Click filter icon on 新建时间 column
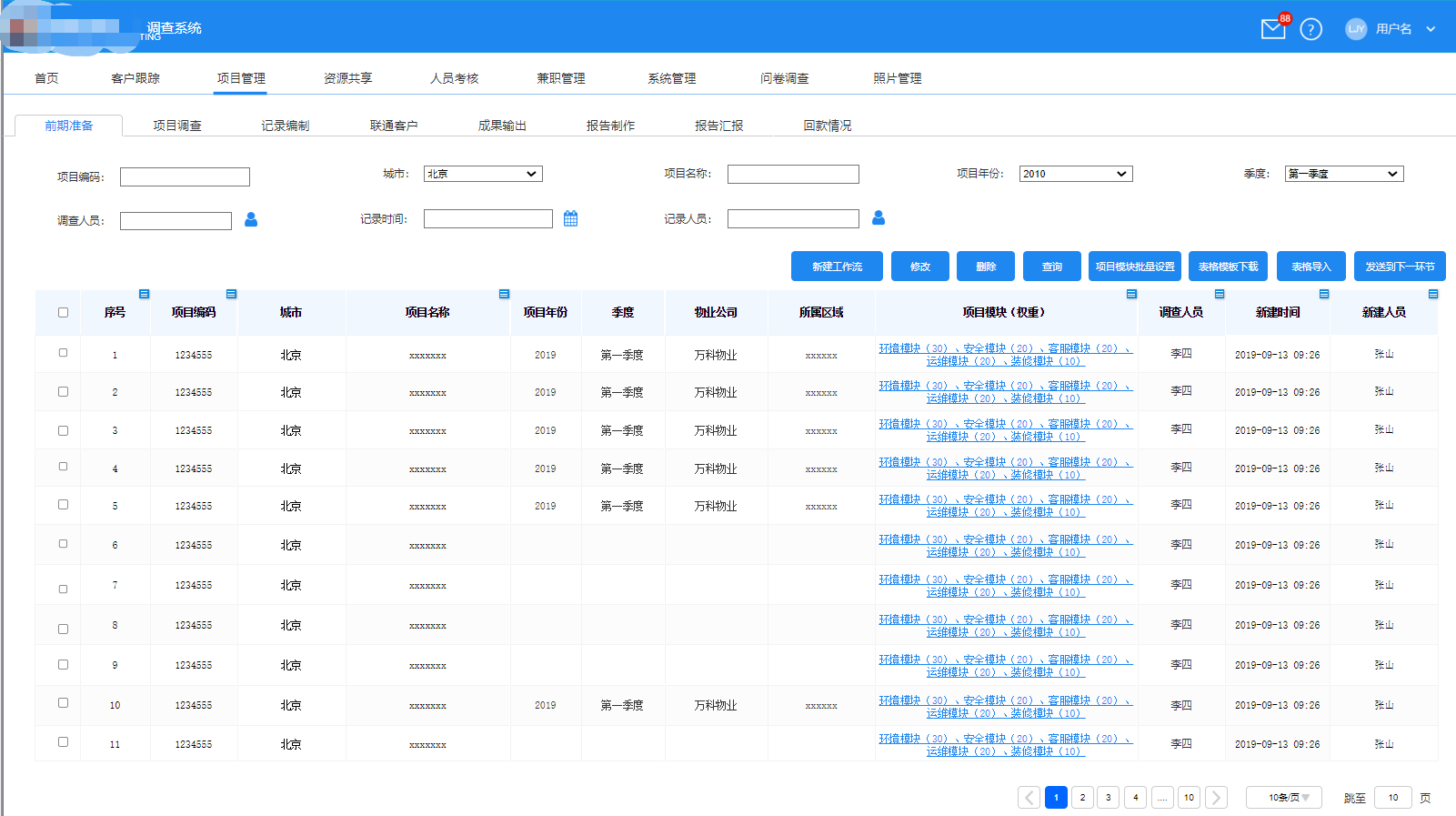 pyautogui.click(x=1324, y=294)
